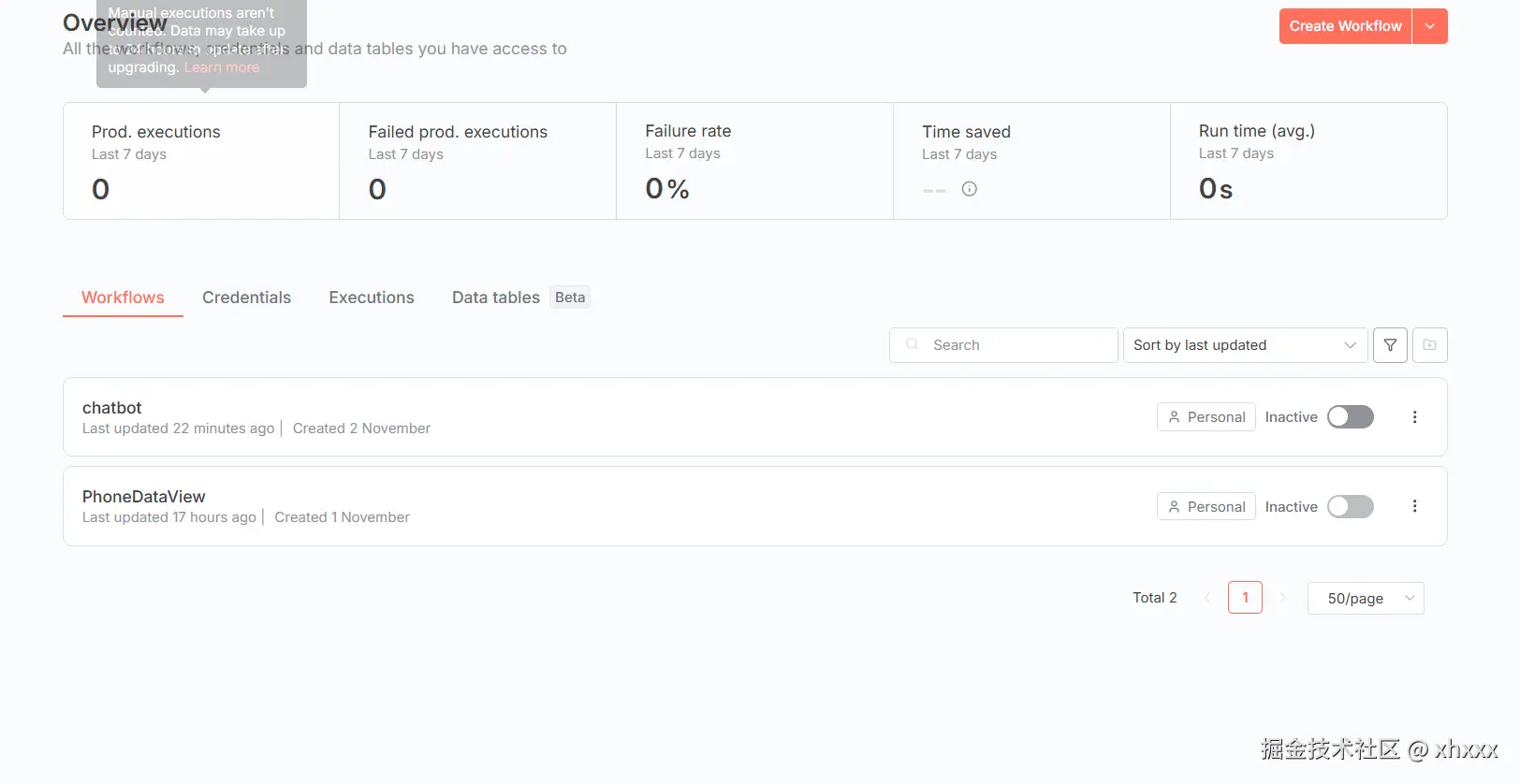Open chatbot workflow three-dot menu

pyautogui.click(x=1414, y=417)
